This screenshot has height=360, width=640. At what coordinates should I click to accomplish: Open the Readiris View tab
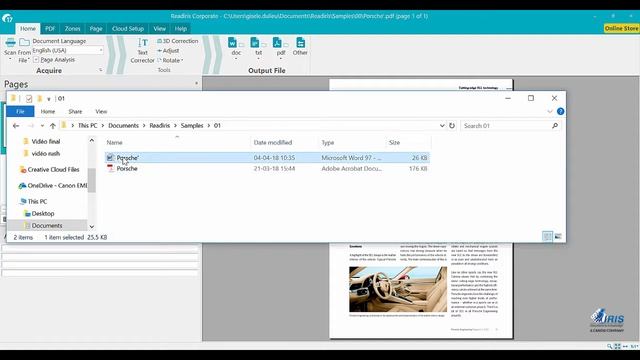pyautogui.click(x=160, y=29)
